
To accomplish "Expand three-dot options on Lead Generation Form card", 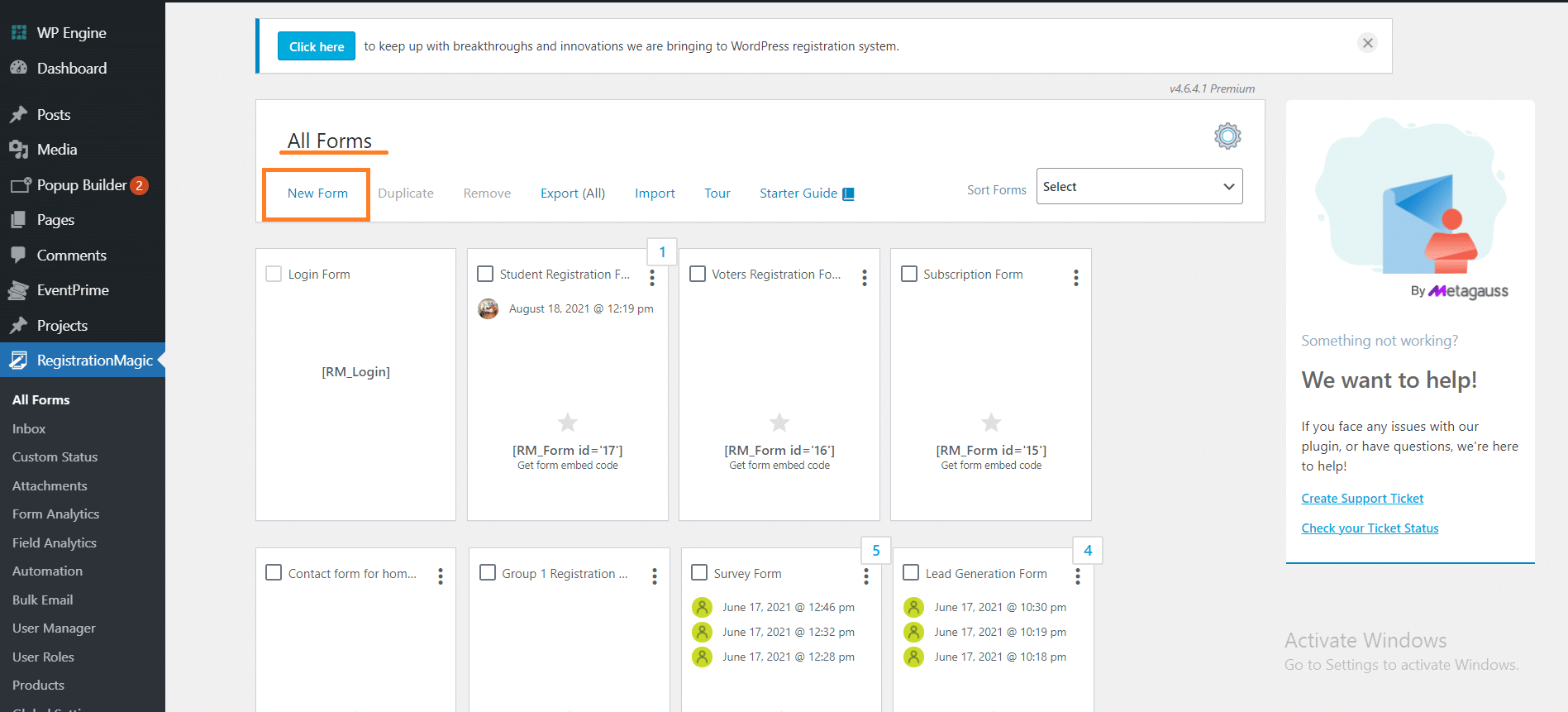I will (1077, 576).
